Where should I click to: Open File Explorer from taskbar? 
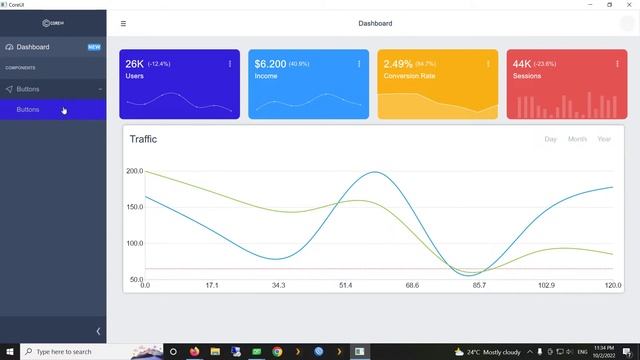click(x=215, y=351)
